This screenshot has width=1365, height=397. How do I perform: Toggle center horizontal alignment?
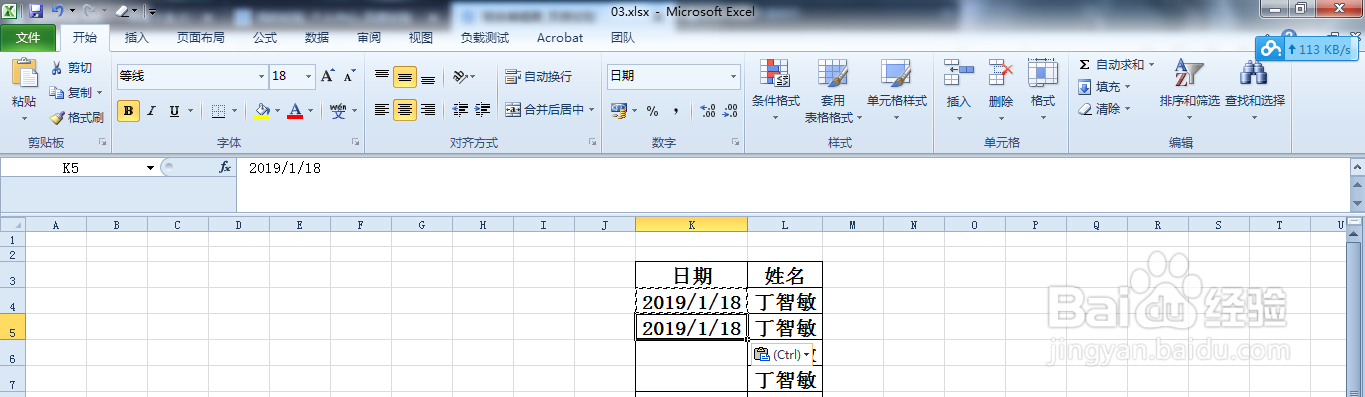click(x=405, y=110)
